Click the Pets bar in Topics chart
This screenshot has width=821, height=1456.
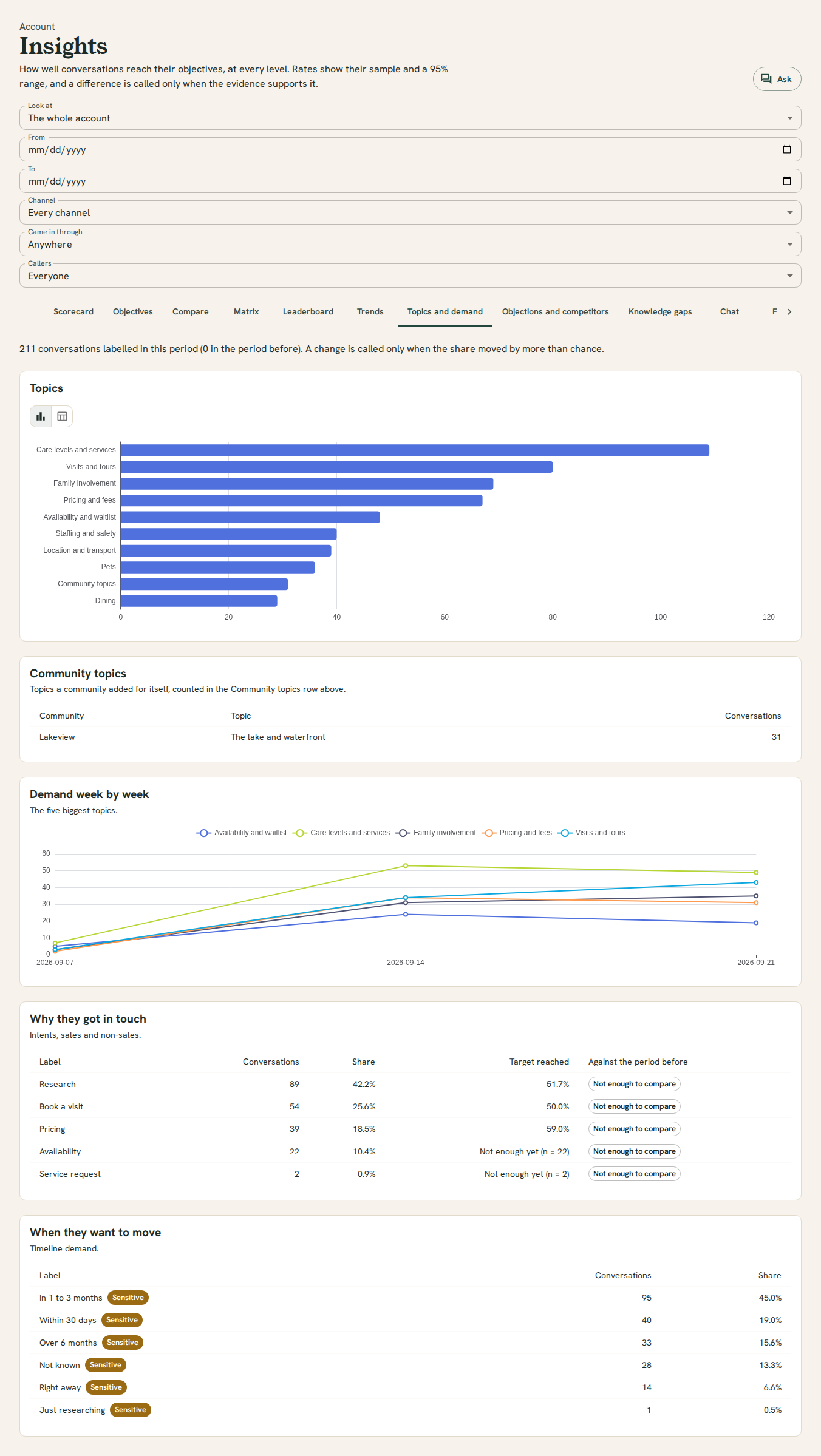point(218,567)
